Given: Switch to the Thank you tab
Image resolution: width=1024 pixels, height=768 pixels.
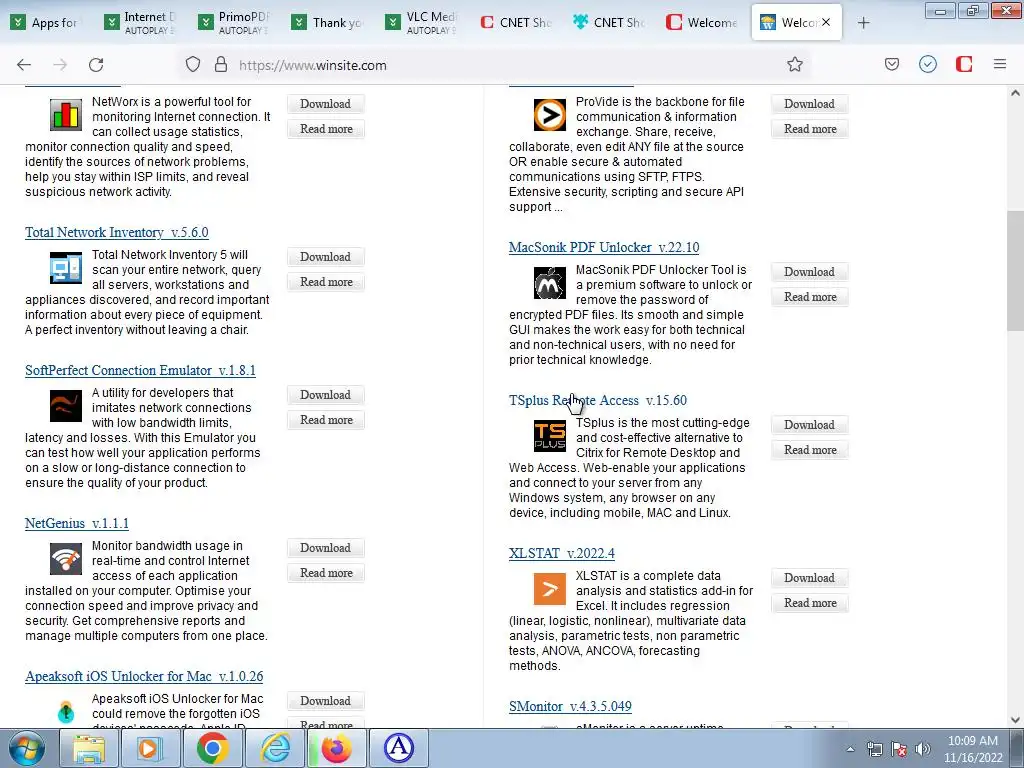Looking at the screenshot, I should (329, 23).
